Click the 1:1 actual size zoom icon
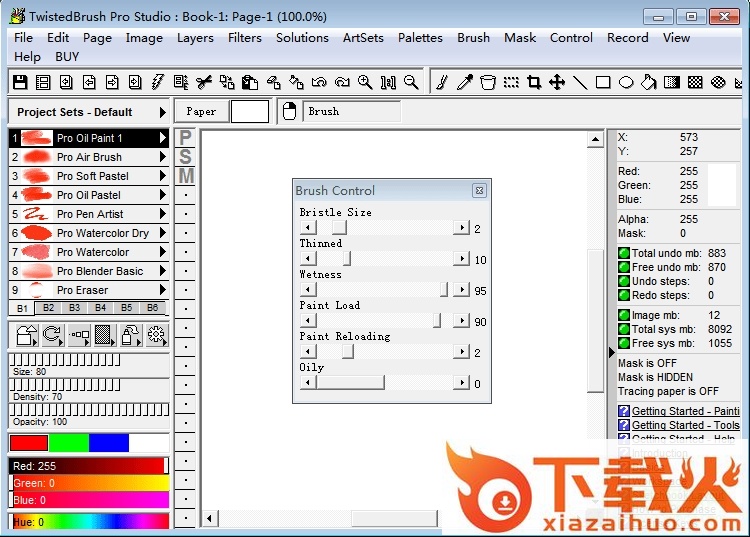 [388, 82]
